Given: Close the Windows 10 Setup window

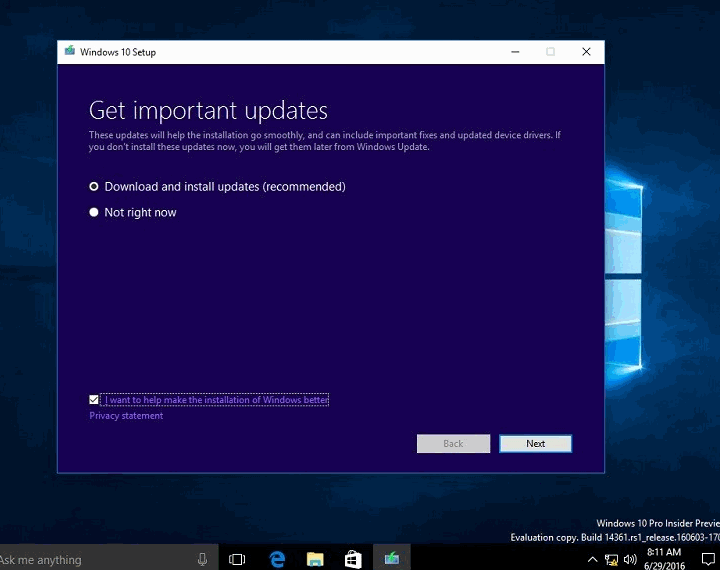Looking at the screenshot, I should pos(586,52).
